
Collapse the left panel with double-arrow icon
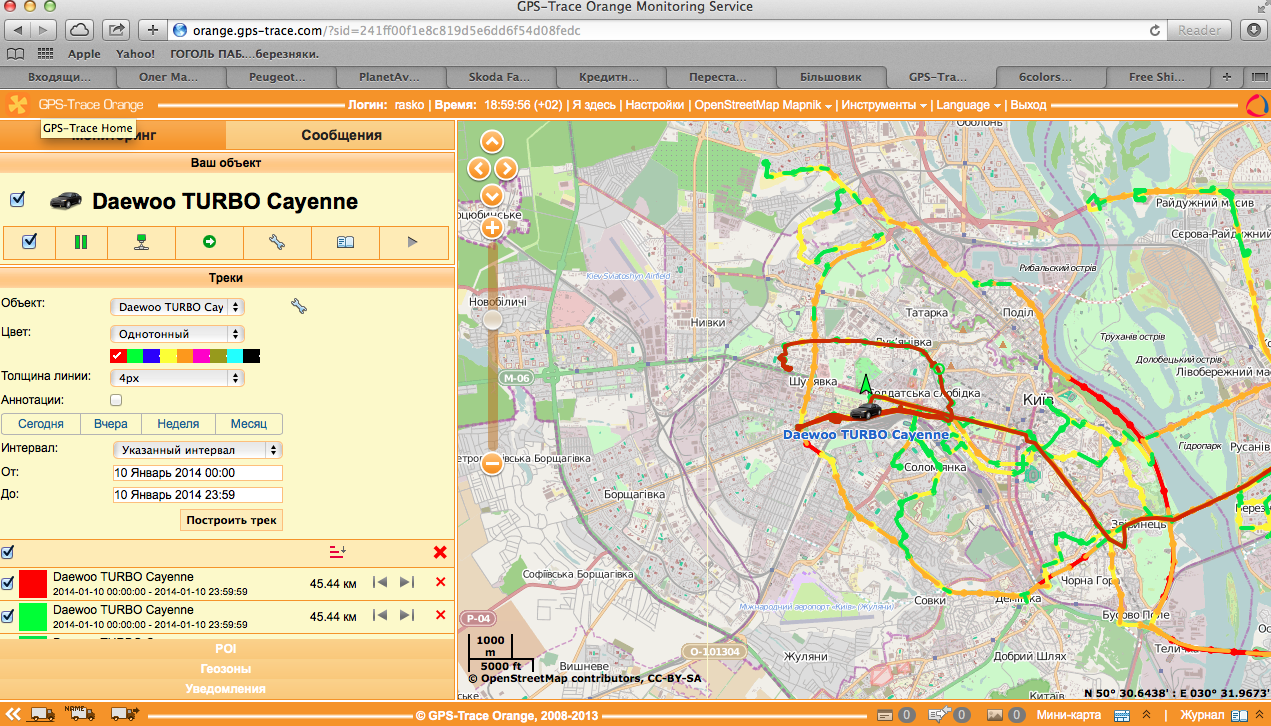14,714
